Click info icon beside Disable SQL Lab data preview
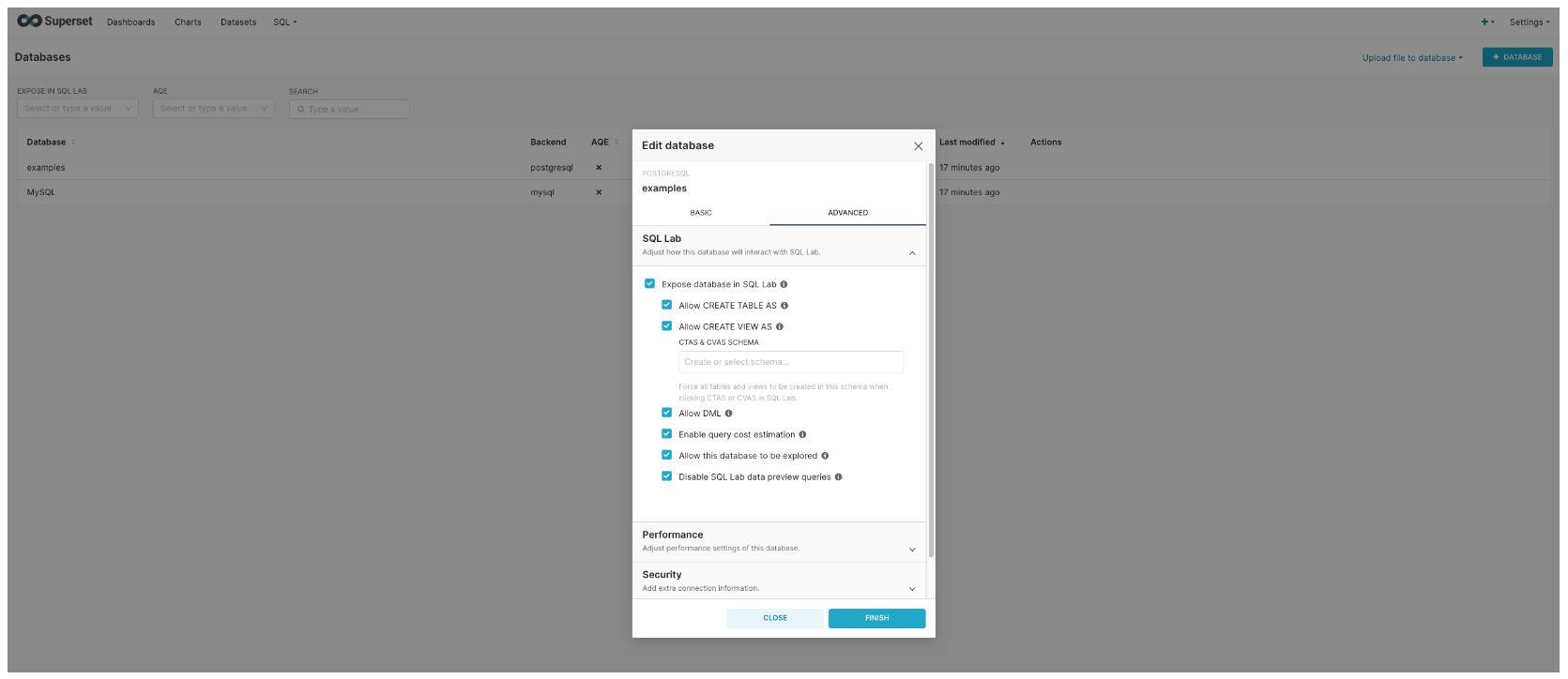Viewport: 1568px width, 679px height. point(838,477)
